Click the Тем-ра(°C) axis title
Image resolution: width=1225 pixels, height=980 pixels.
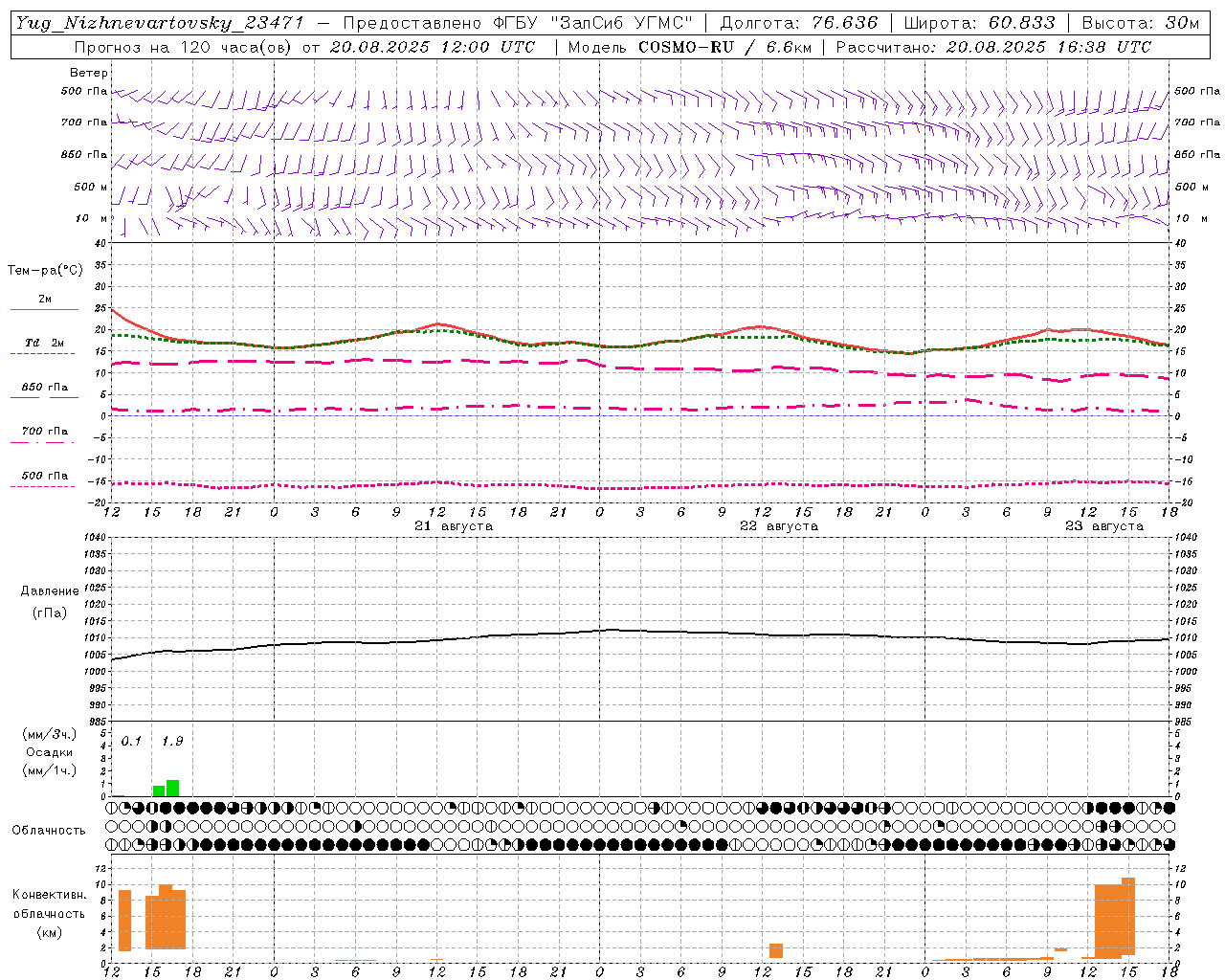pyautogui.click(x=45, y=271)
